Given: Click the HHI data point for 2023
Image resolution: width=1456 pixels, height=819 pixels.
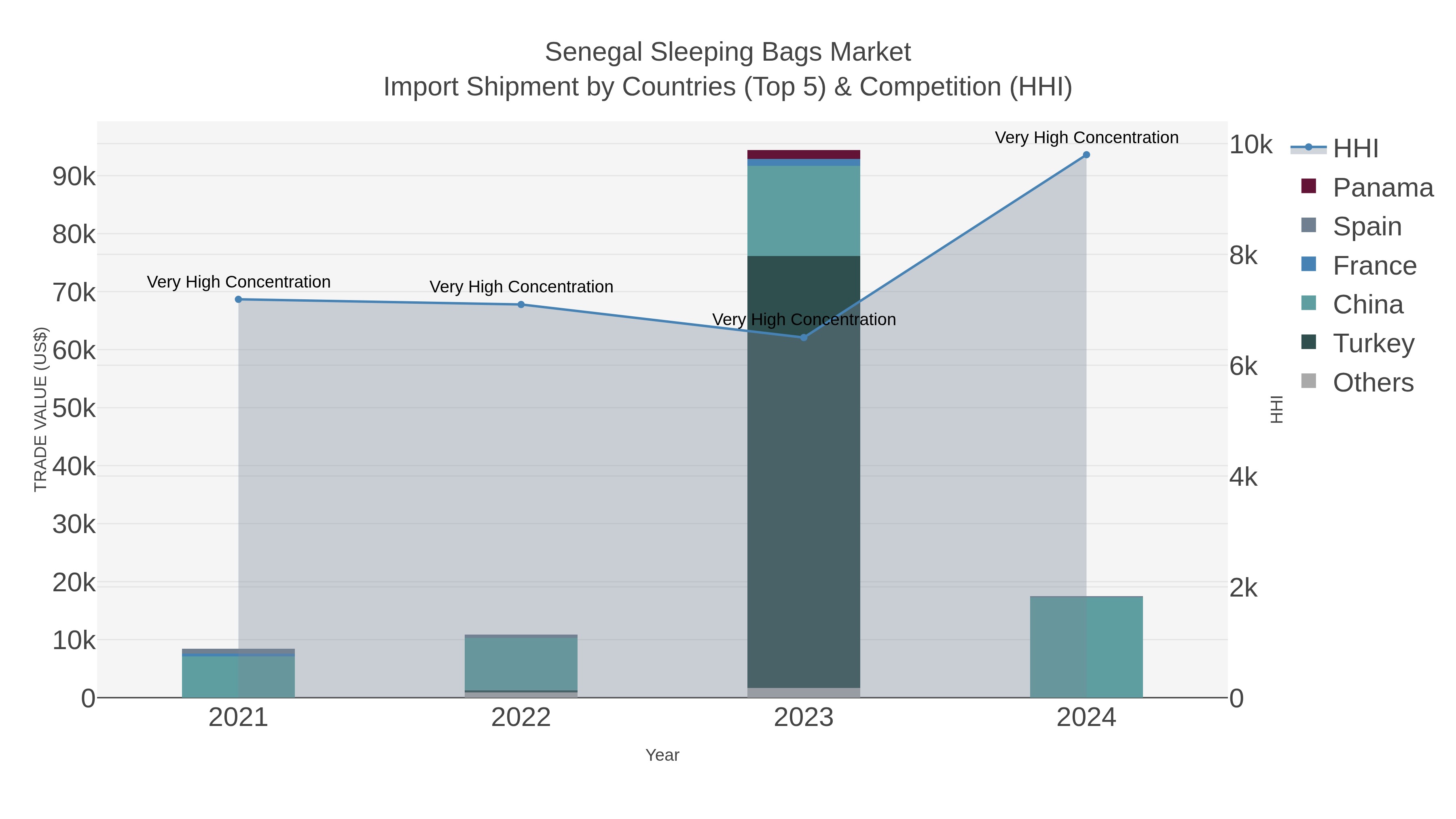Looking at the screenshot, I should (x=804, y=337).
